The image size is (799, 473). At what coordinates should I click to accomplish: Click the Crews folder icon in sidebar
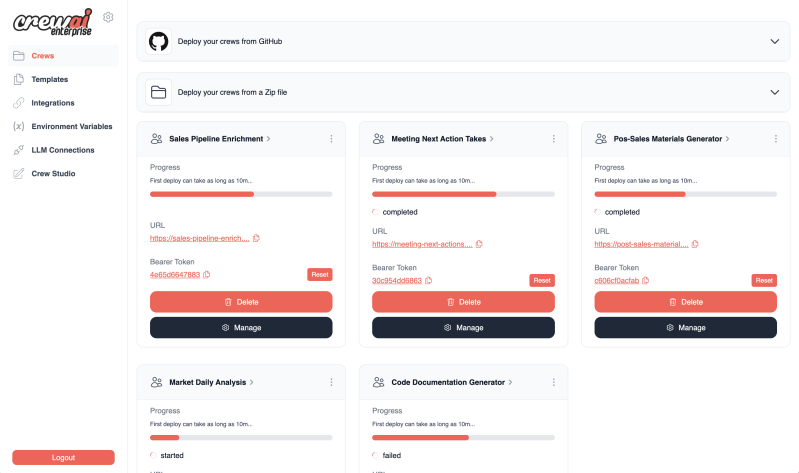19,56
